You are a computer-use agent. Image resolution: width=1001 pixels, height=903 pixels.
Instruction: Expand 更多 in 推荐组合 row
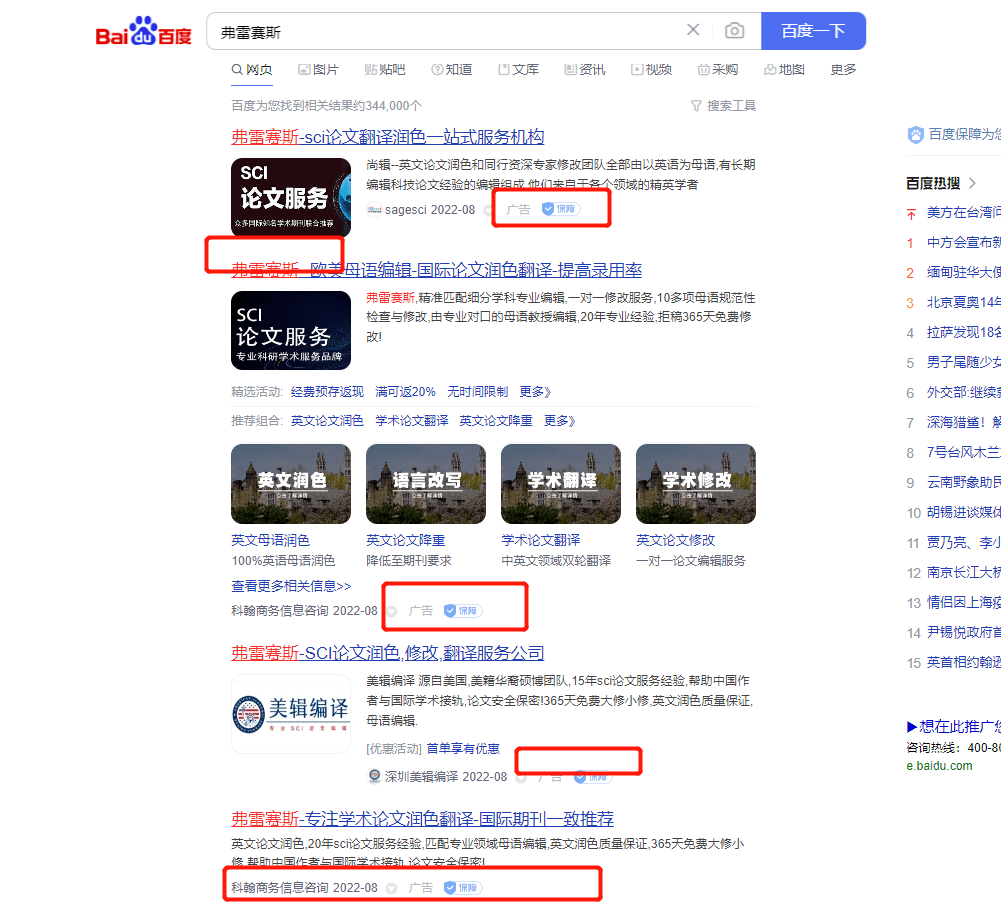tap(559, 421)
